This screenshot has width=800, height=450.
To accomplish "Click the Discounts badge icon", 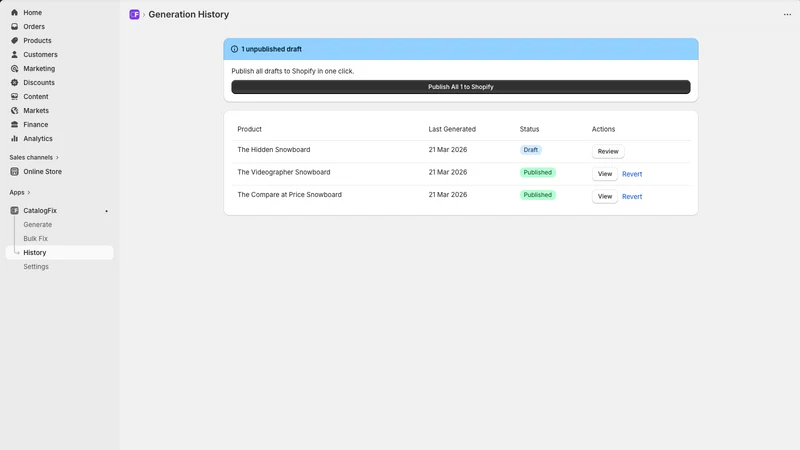I will click(14, 83).
